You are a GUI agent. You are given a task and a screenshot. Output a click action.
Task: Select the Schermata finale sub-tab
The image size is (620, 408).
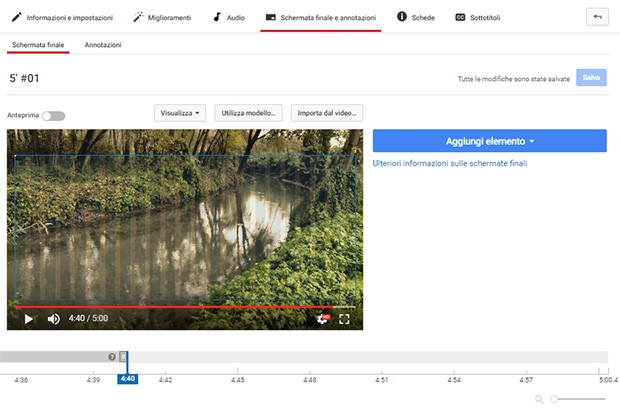click(38, 45)
